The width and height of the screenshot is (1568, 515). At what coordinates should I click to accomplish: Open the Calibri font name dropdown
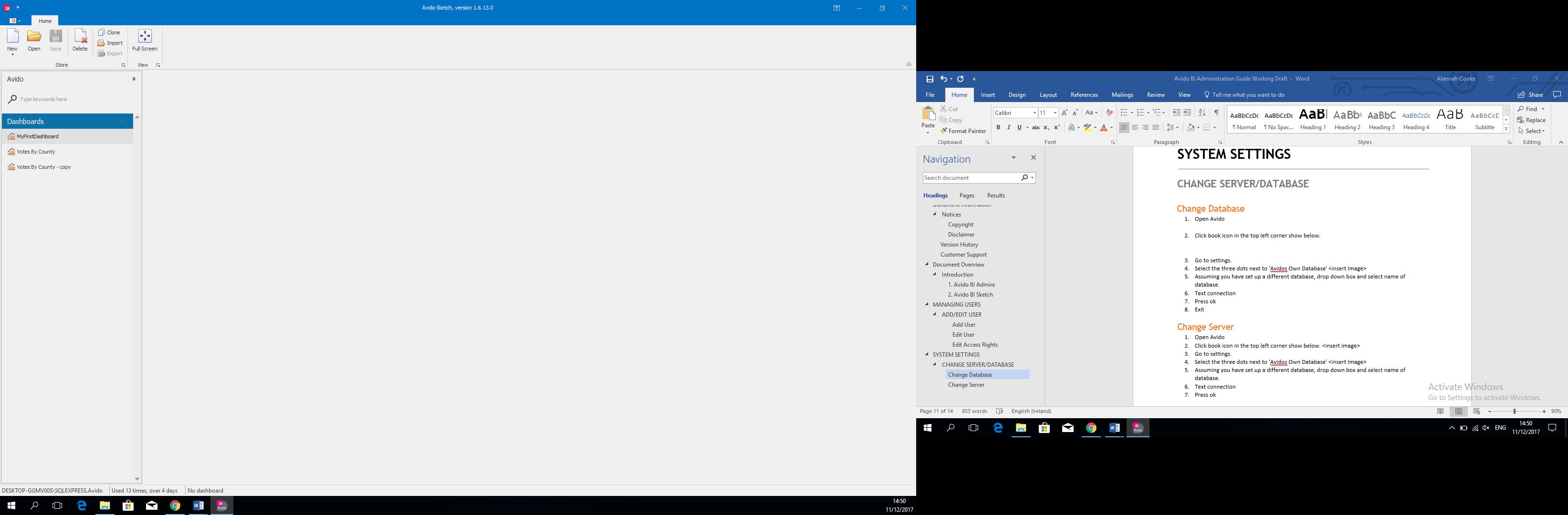(1034, 113)
